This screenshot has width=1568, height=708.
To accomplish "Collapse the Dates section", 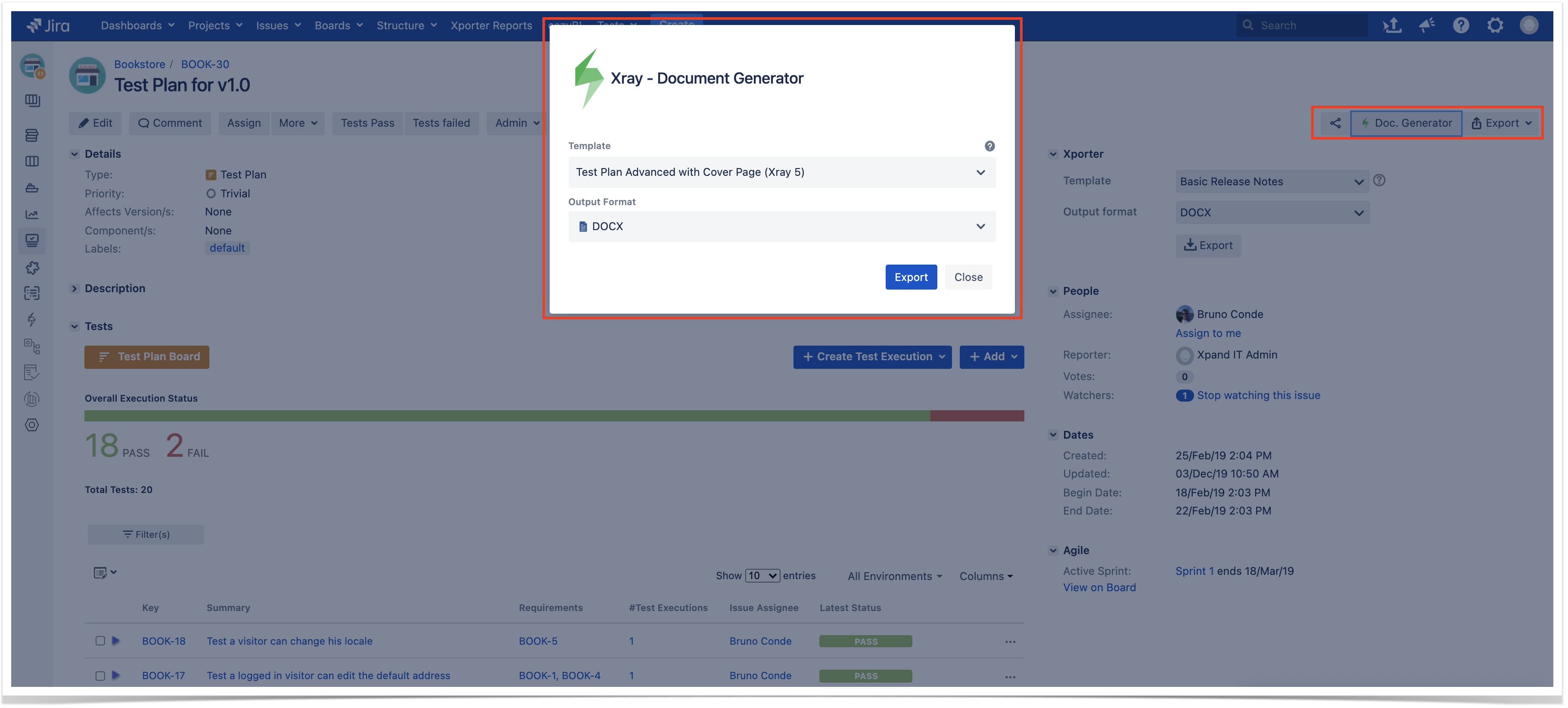I will [1052, 435].
